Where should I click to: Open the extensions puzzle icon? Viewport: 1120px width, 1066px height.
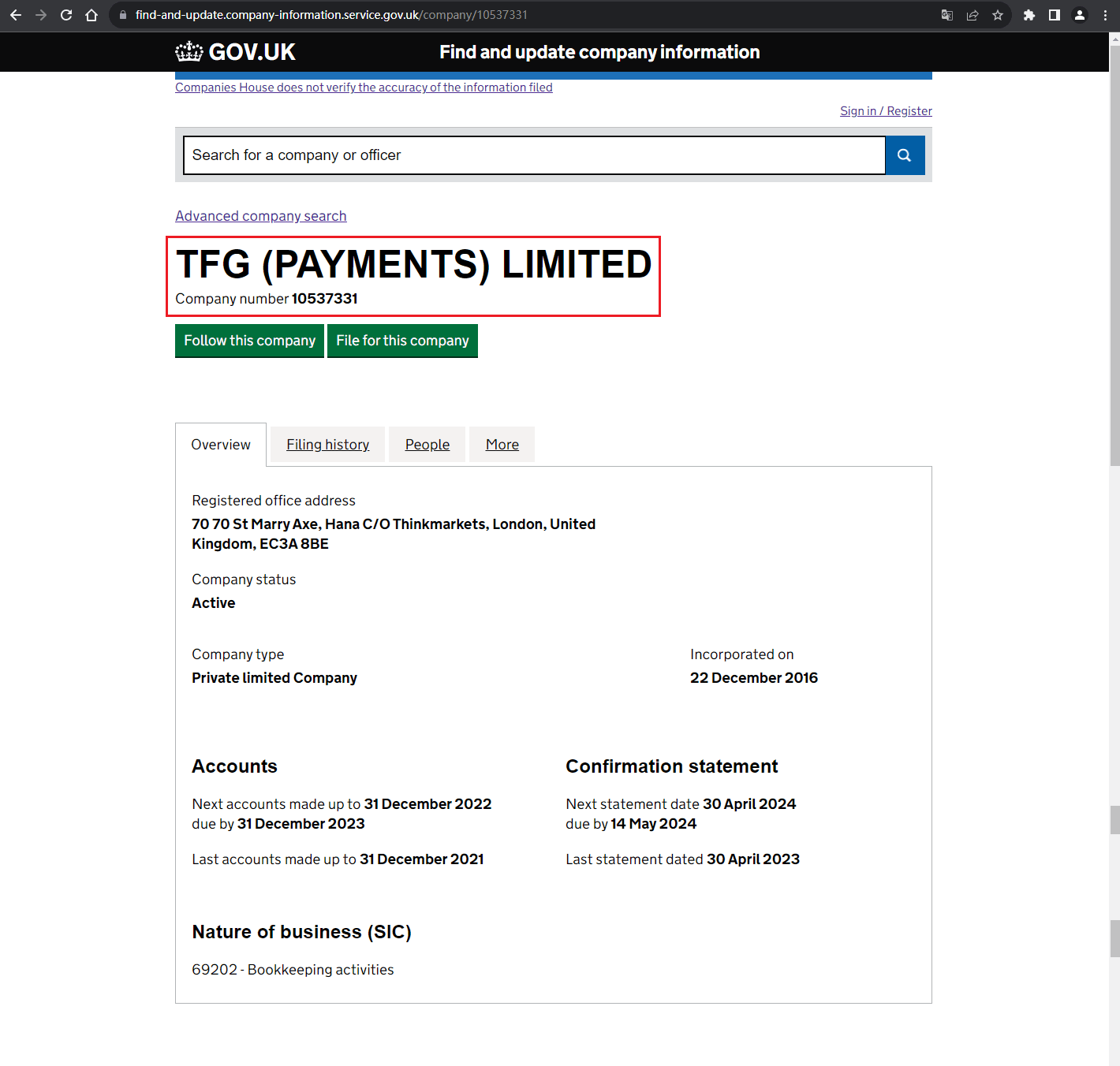coord(1029,15)
